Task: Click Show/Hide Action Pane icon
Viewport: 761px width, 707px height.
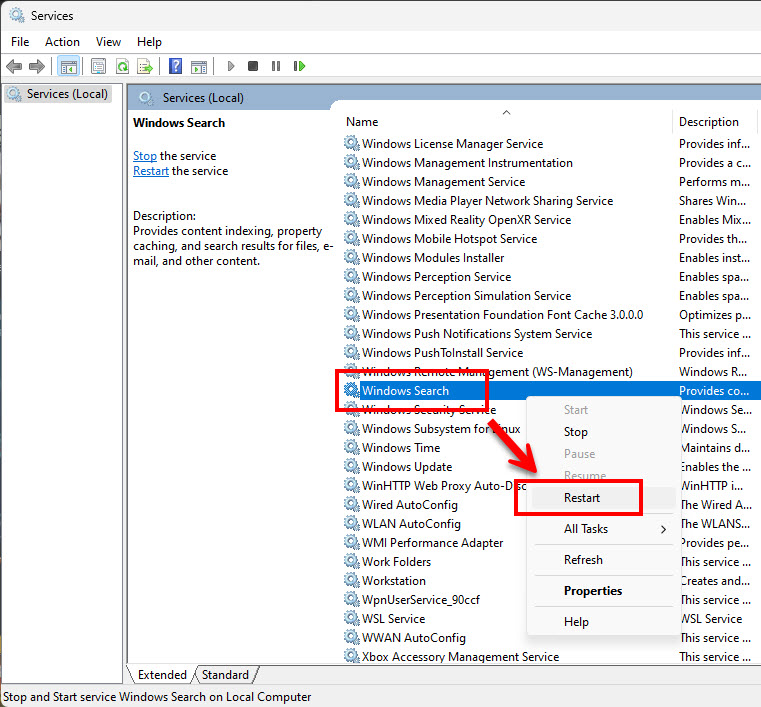Action: 199,66
